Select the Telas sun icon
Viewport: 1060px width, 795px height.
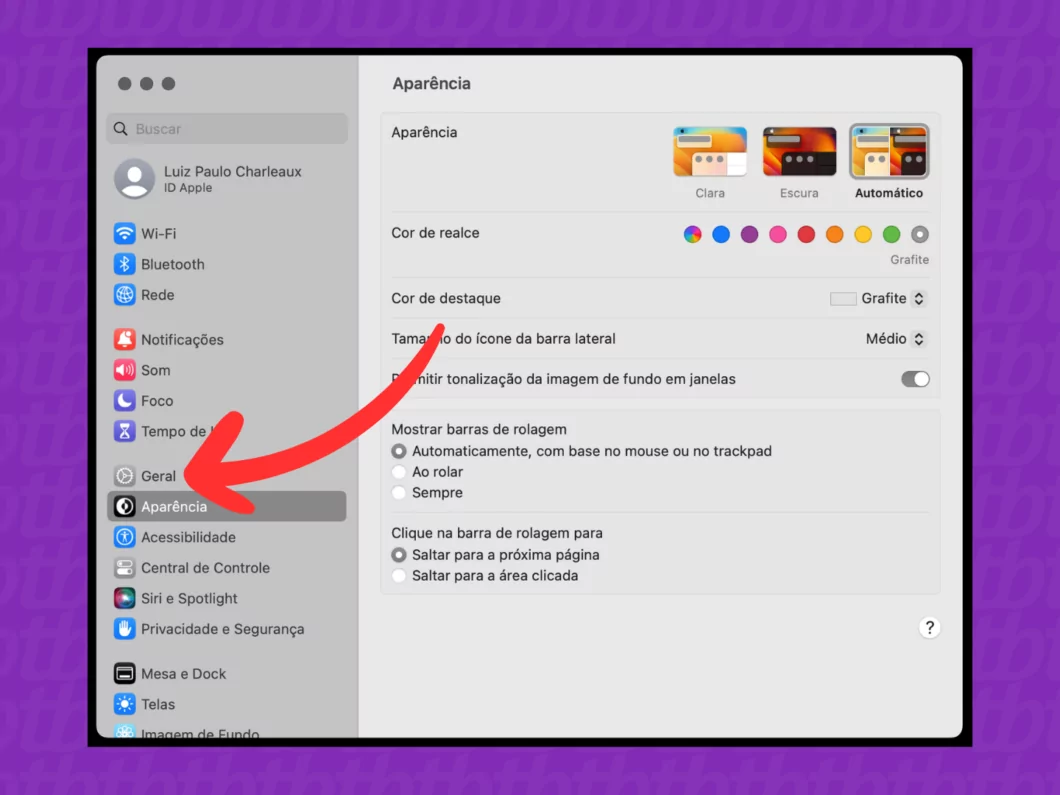pyautogui.click(x=124, y=704)
